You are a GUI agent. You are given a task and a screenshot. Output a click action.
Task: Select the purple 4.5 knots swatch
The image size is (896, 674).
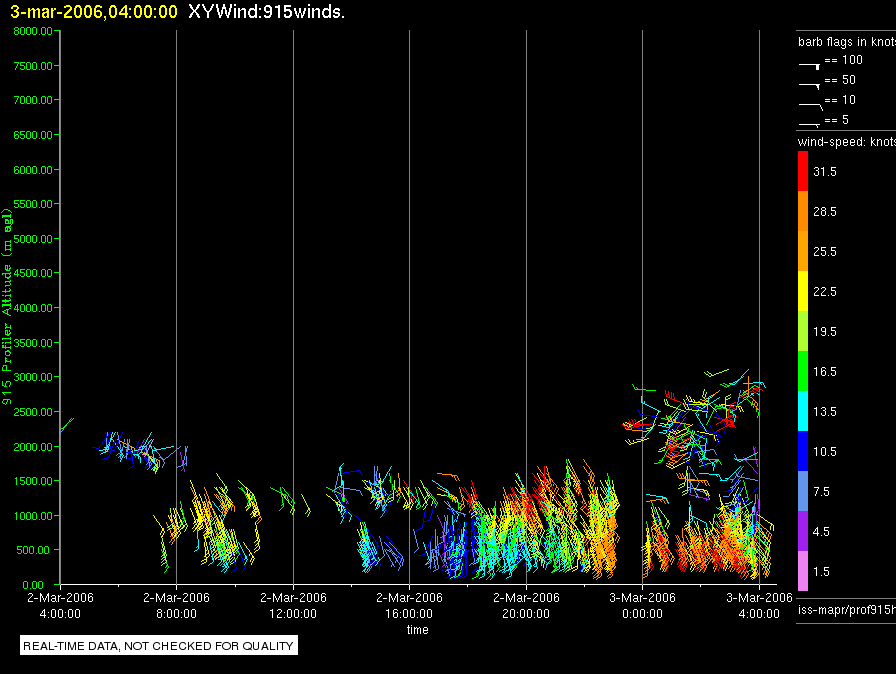[803, 531]
